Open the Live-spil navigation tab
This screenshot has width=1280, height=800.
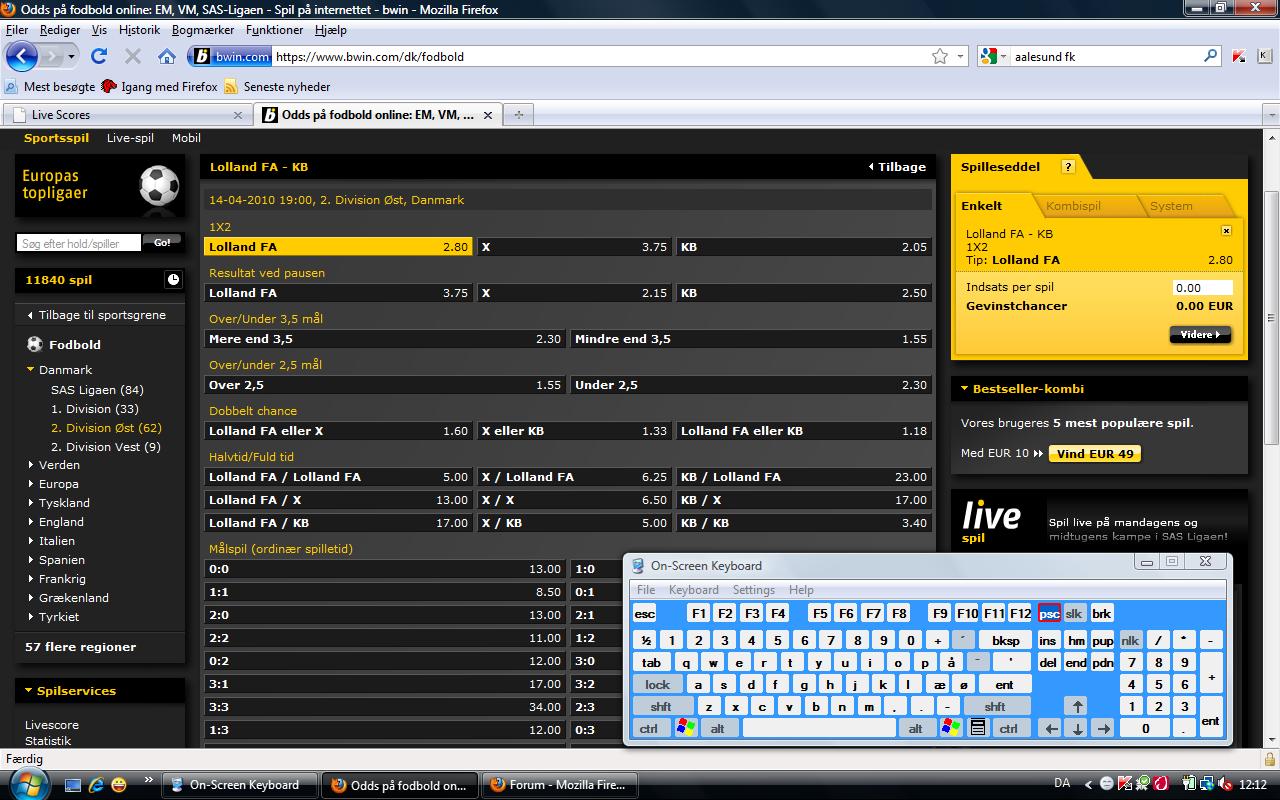pyautogui.click(x=130, y=138)
